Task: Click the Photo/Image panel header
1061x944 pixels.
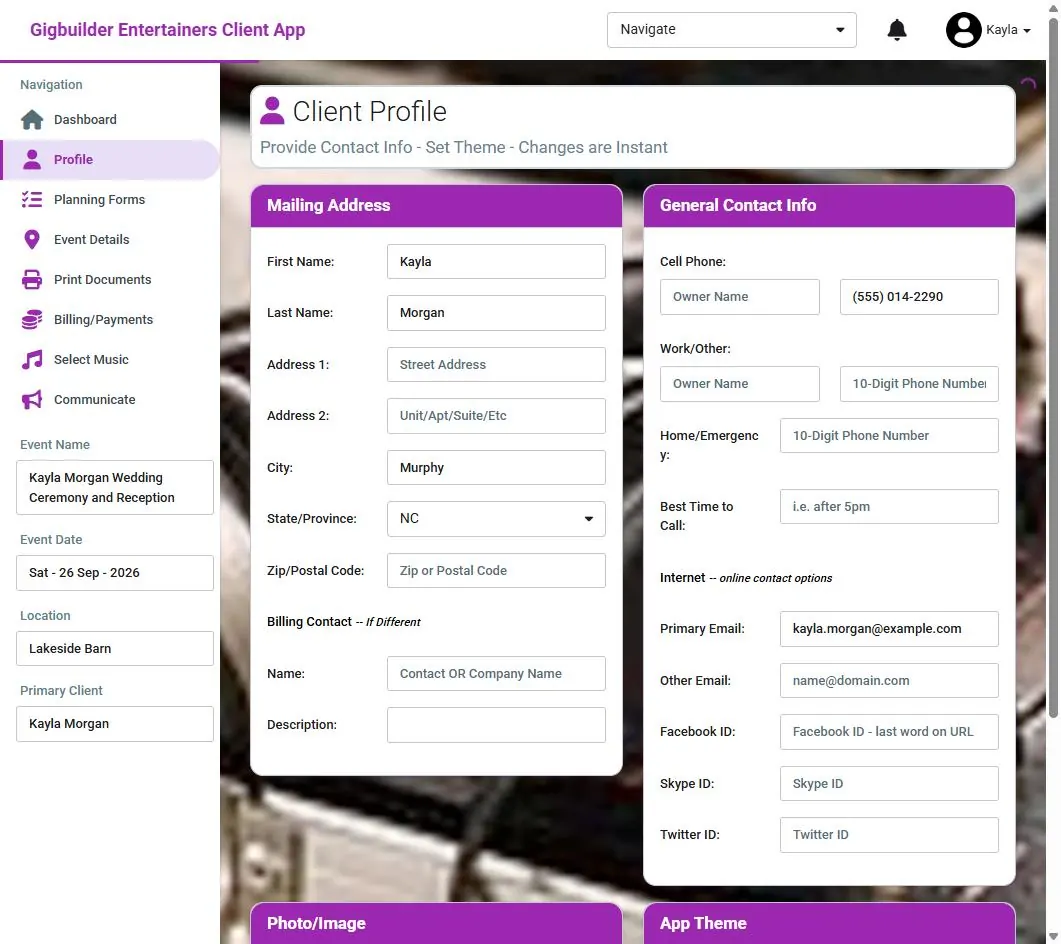Action: [x=436, y=923]
